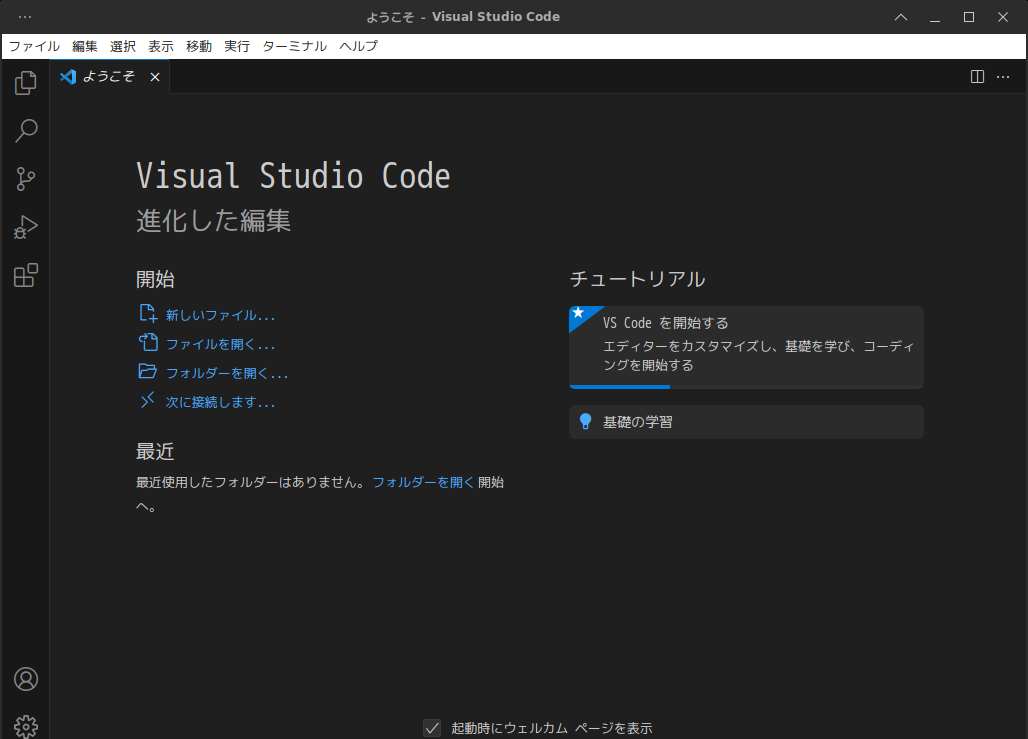Click the 最近 section heading
Screen dimensions: 1028x739
tap(155, 451)
